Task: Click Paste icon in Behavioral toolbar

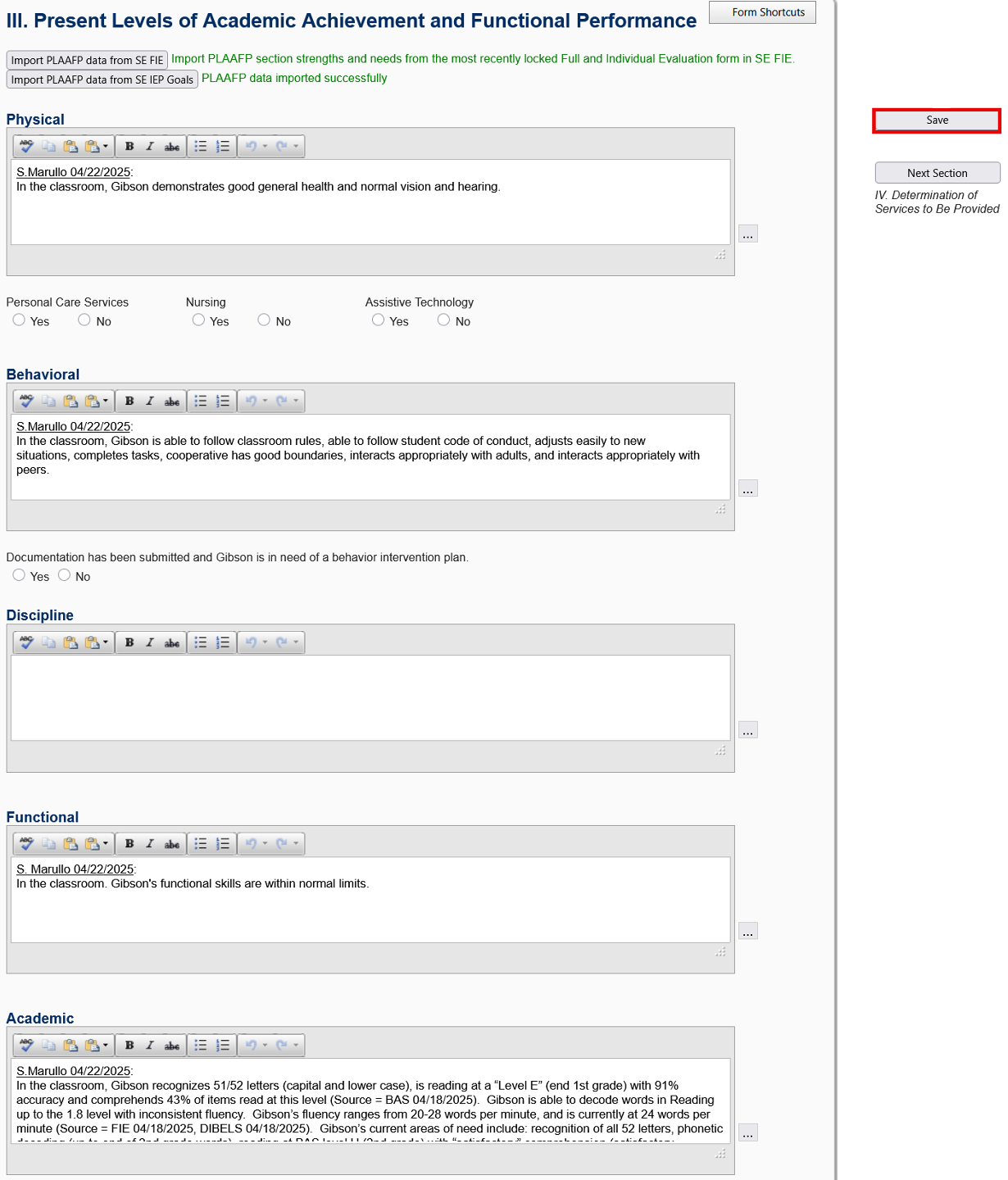Action: click(x=70, y=402)
